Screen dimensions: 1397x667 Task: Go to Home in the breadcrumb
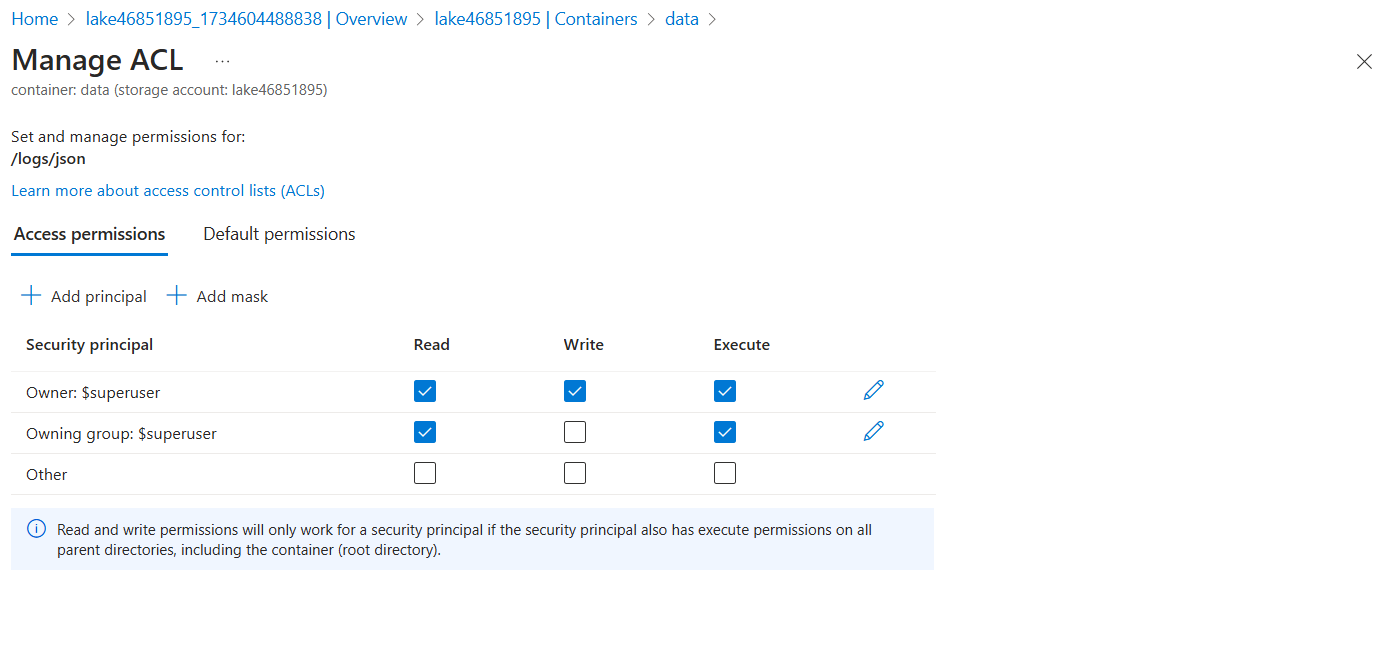click(34, 19)
